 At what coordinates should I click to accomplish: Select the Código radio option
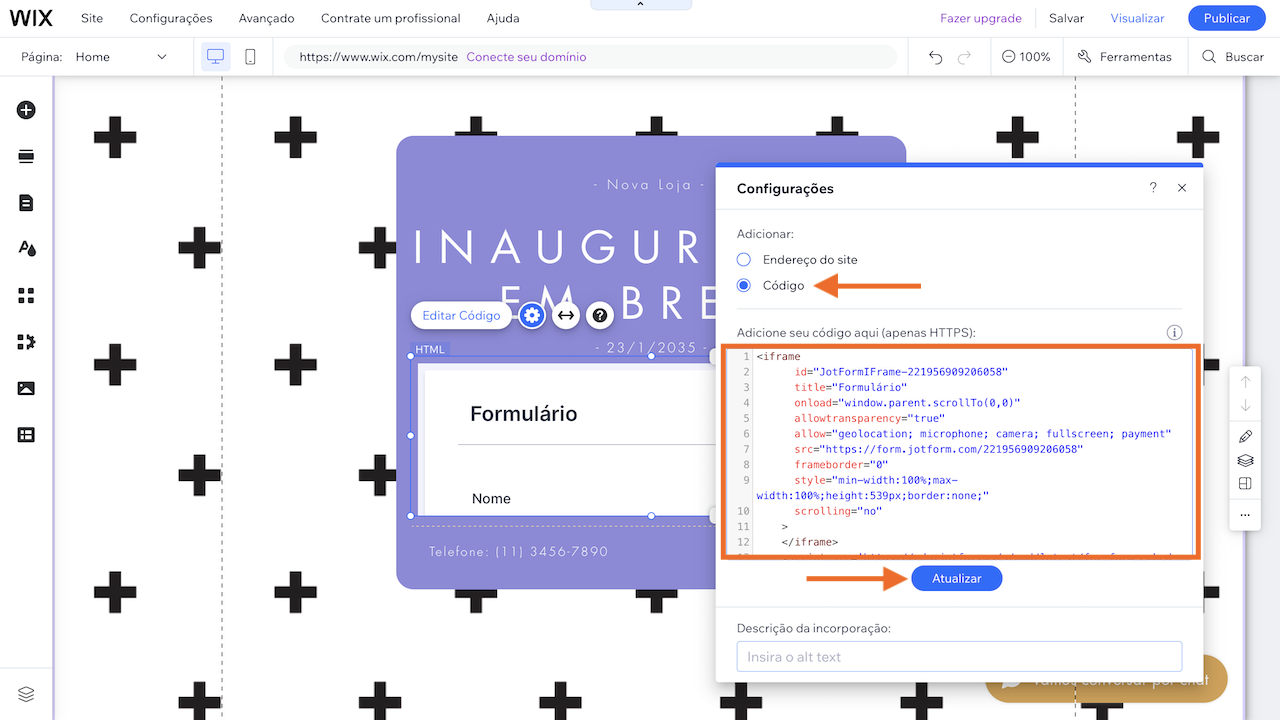click(x=742, y=285)
